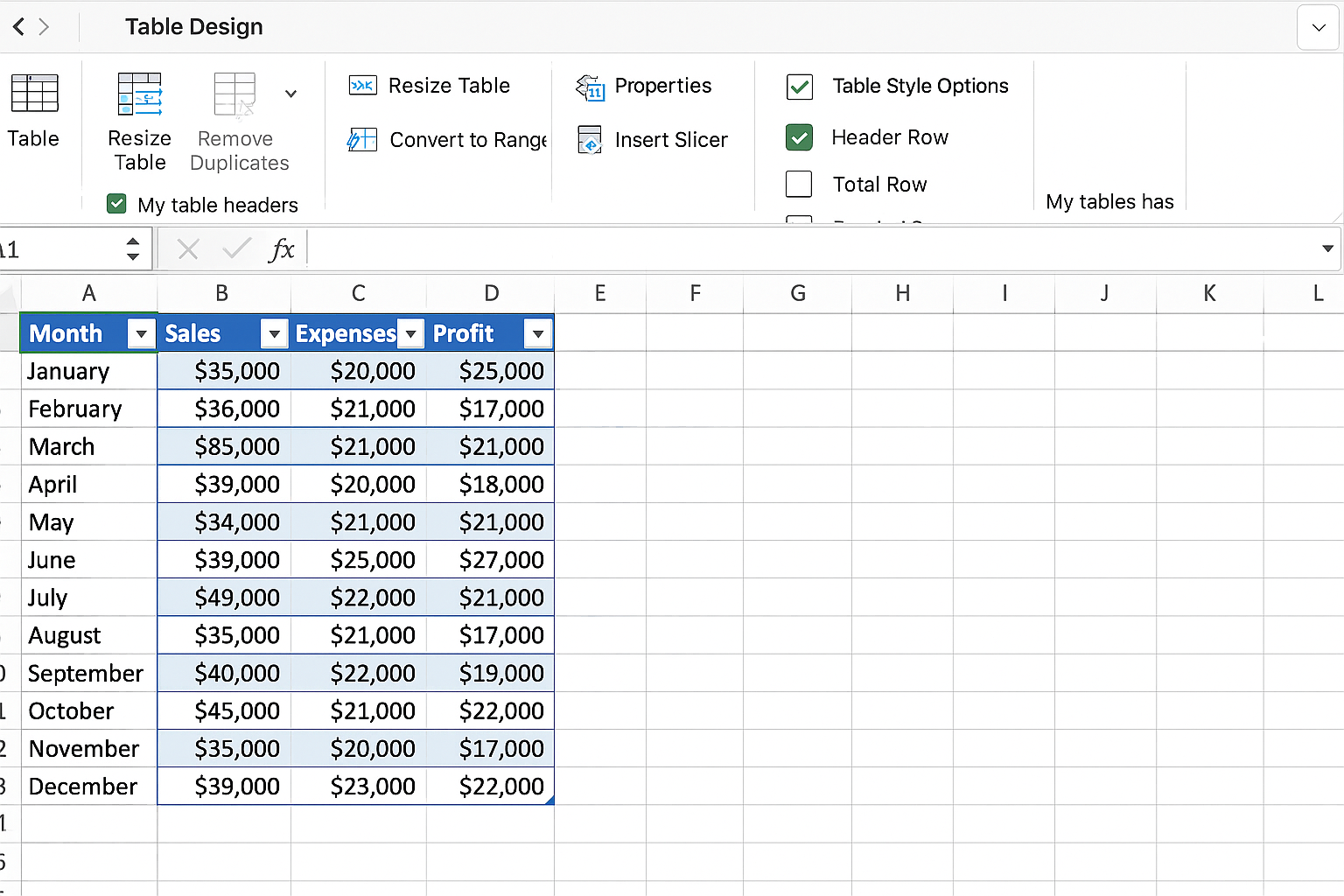This screenshot has height=896, width=1344.
Task: Select the April cell
Action: (x=89, y=484)
